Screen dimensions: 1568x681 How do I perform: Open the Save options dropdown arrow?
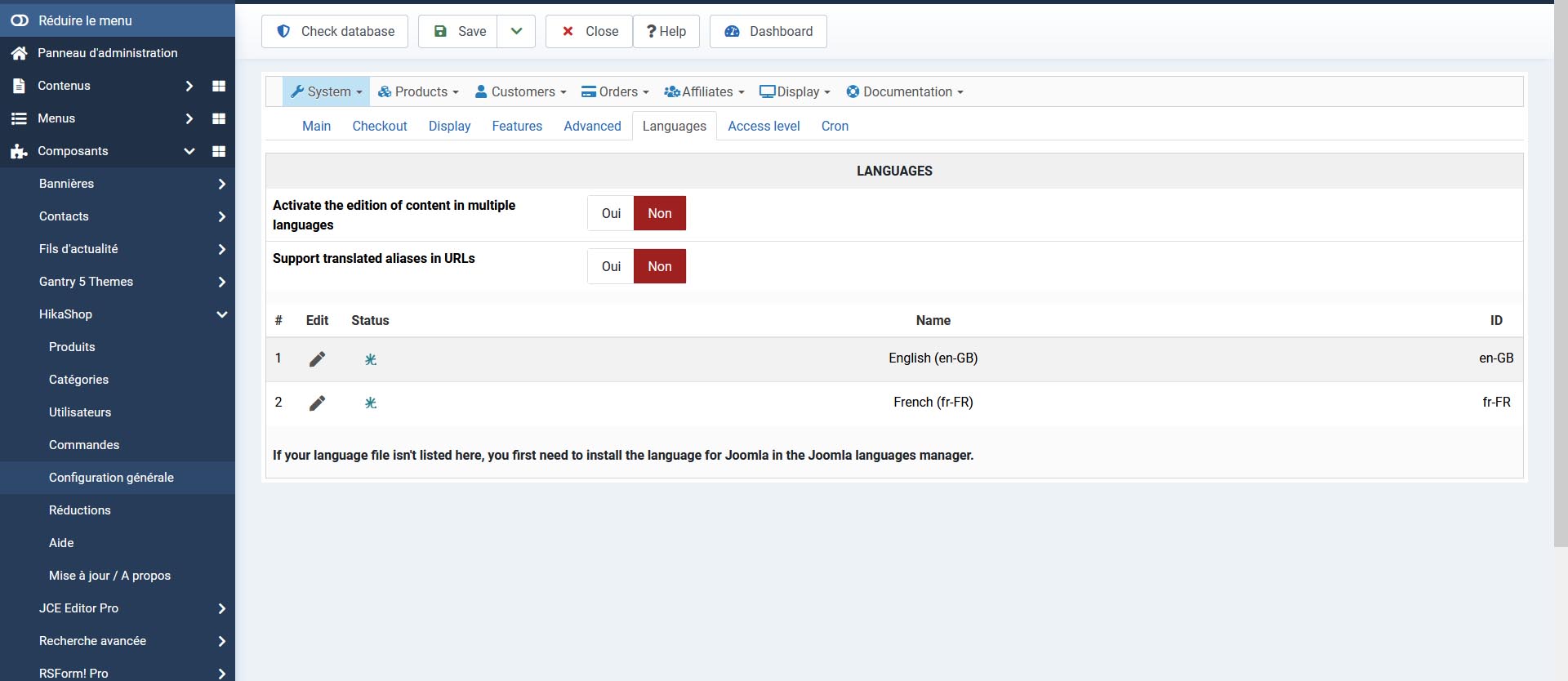point(516,31)
